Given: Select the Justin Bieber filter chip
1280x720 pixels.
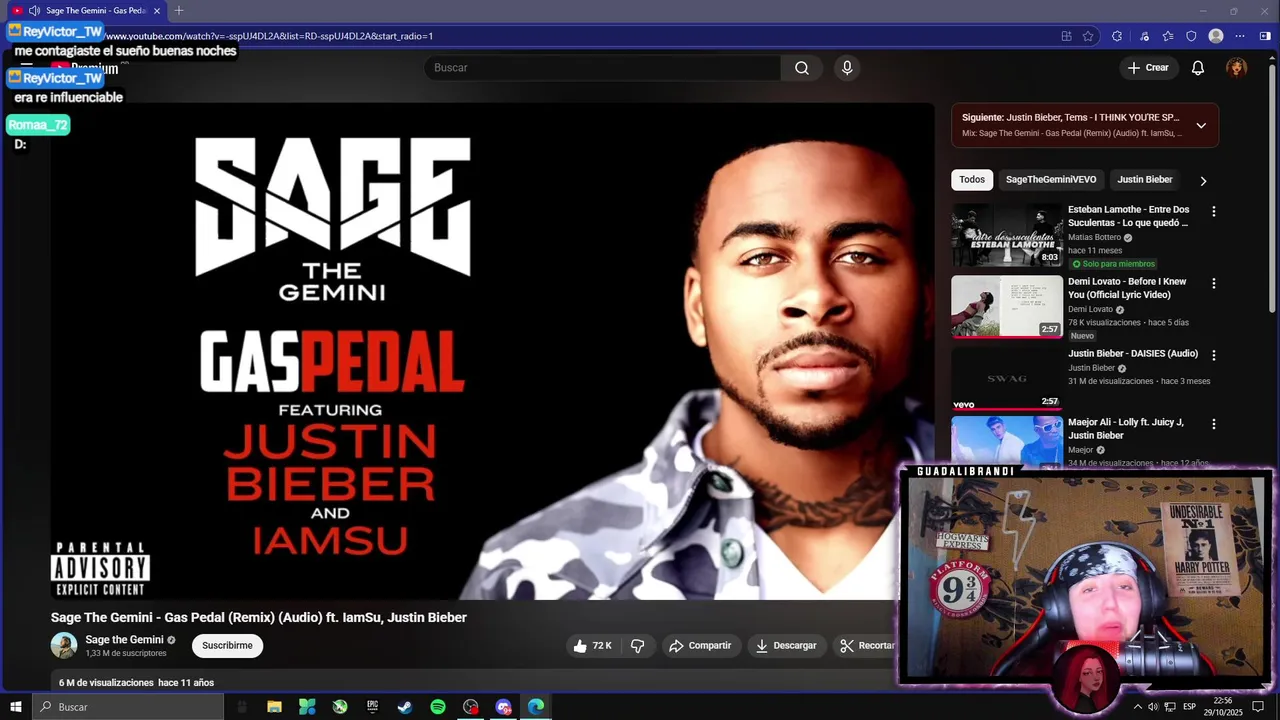Looking at the screenshot, I should pyautogui.click(x=1145, y=180).
